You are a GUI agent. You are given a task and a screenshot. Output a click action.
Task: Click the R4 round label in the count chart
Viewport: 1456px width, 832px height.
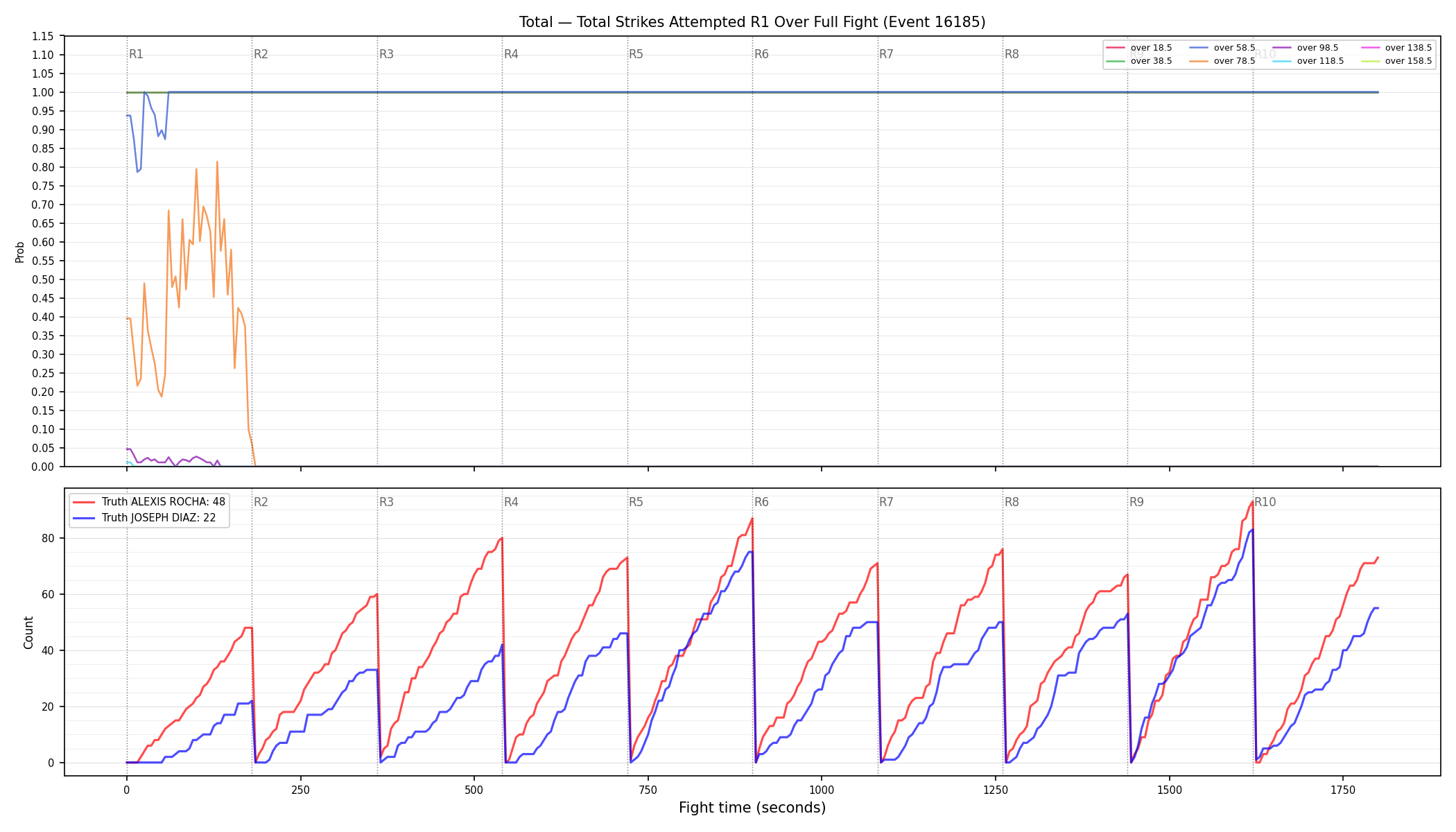[x=511, y=502]
